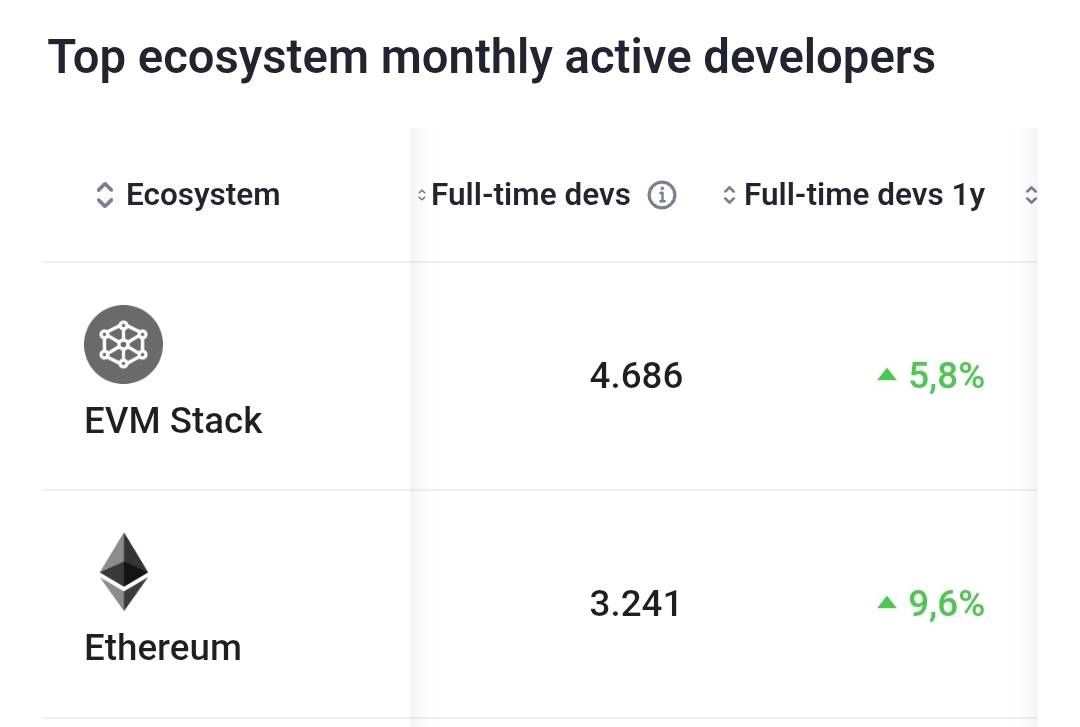Open the Ethereum ecosystem name link

pyautogui.click(x=163, y=648)
